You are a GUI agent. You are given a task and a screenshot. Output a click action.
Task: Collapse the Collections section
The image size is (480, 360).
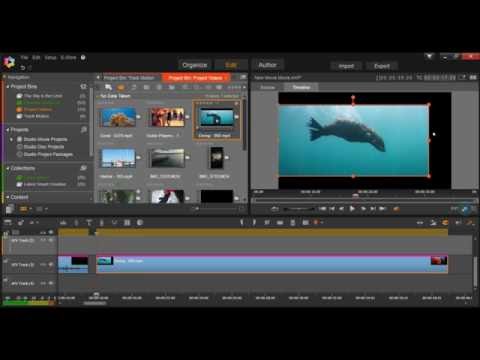pos(8,168)
